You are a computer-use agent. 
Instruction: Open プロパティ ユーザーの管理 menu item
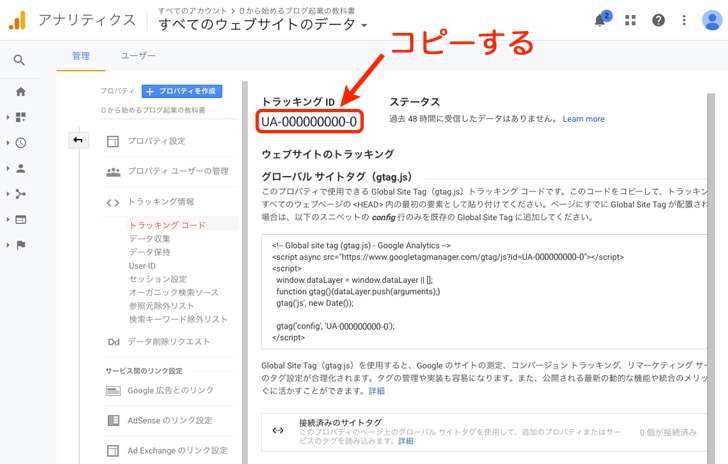click(178, 171)
